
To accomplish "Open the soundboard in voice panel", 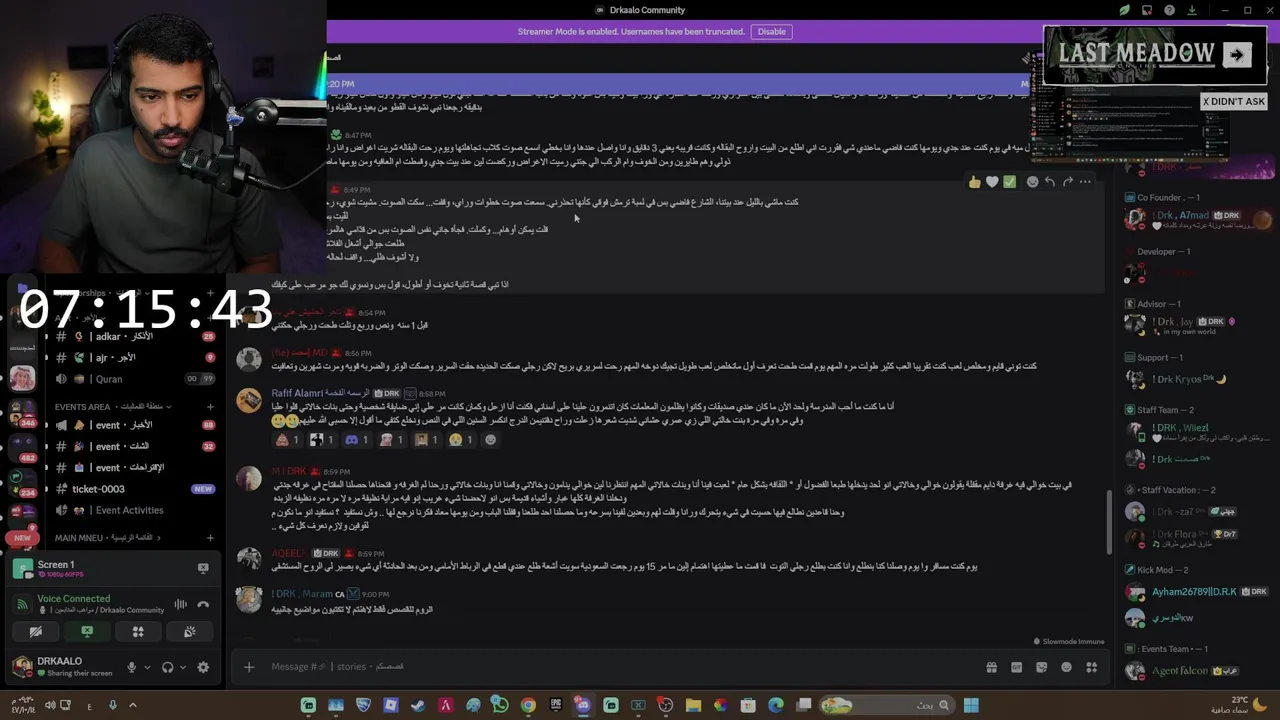I will point(189,632).
